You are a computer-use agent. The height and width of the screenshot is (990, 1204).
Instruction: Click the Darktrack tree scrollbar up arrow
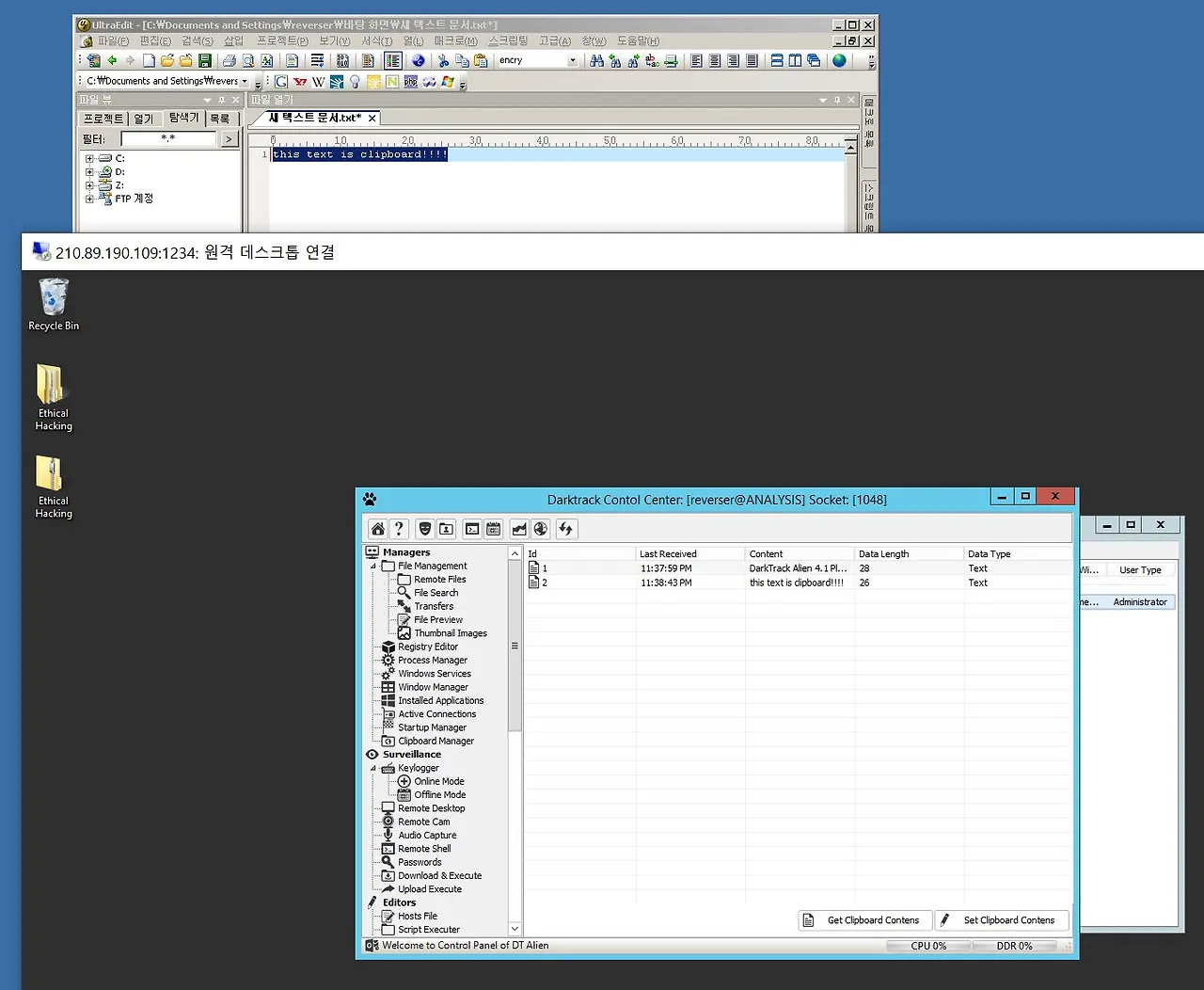[515, 553]
